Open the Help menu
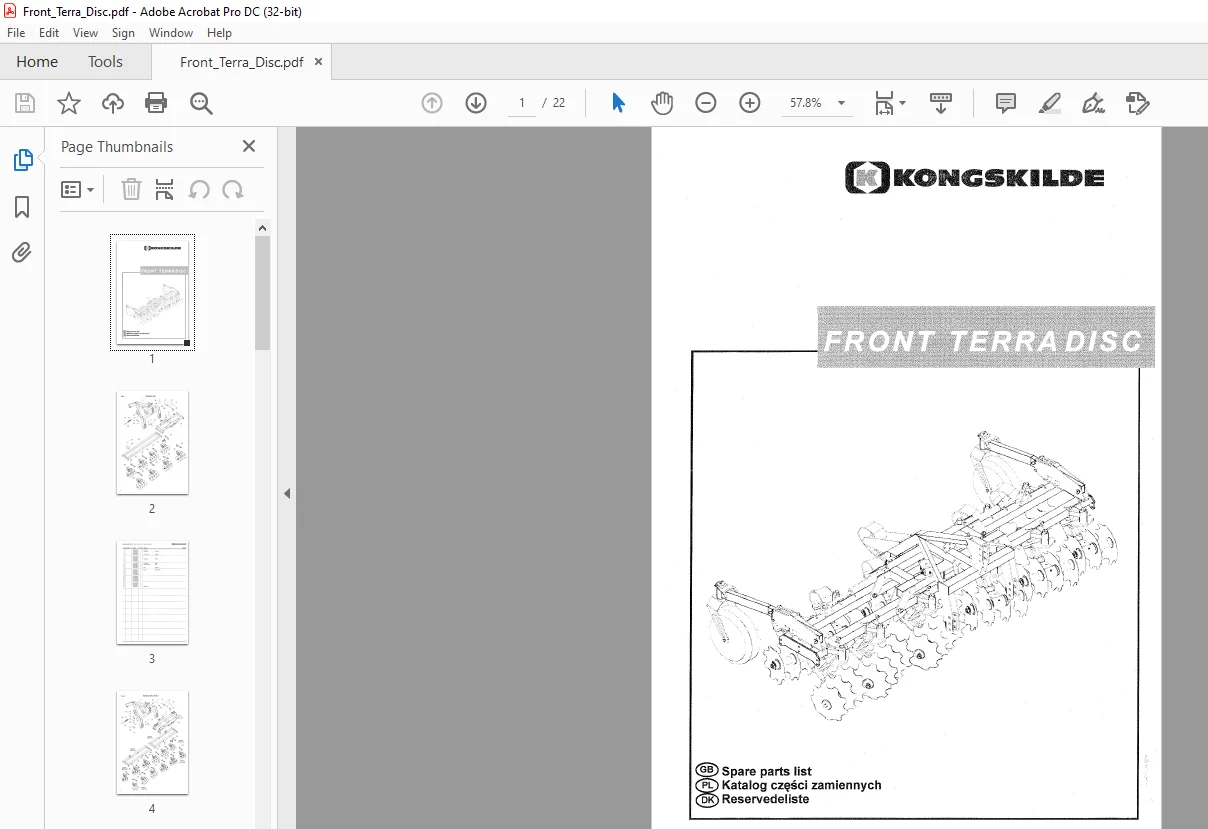This screenshot has height=829, width=1208. (219, 33)
